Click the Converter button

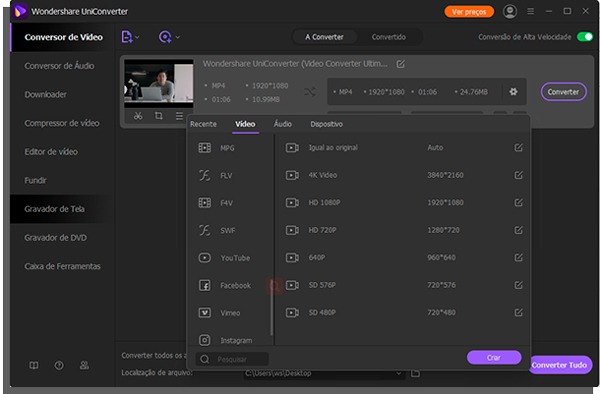click(563, 92)
